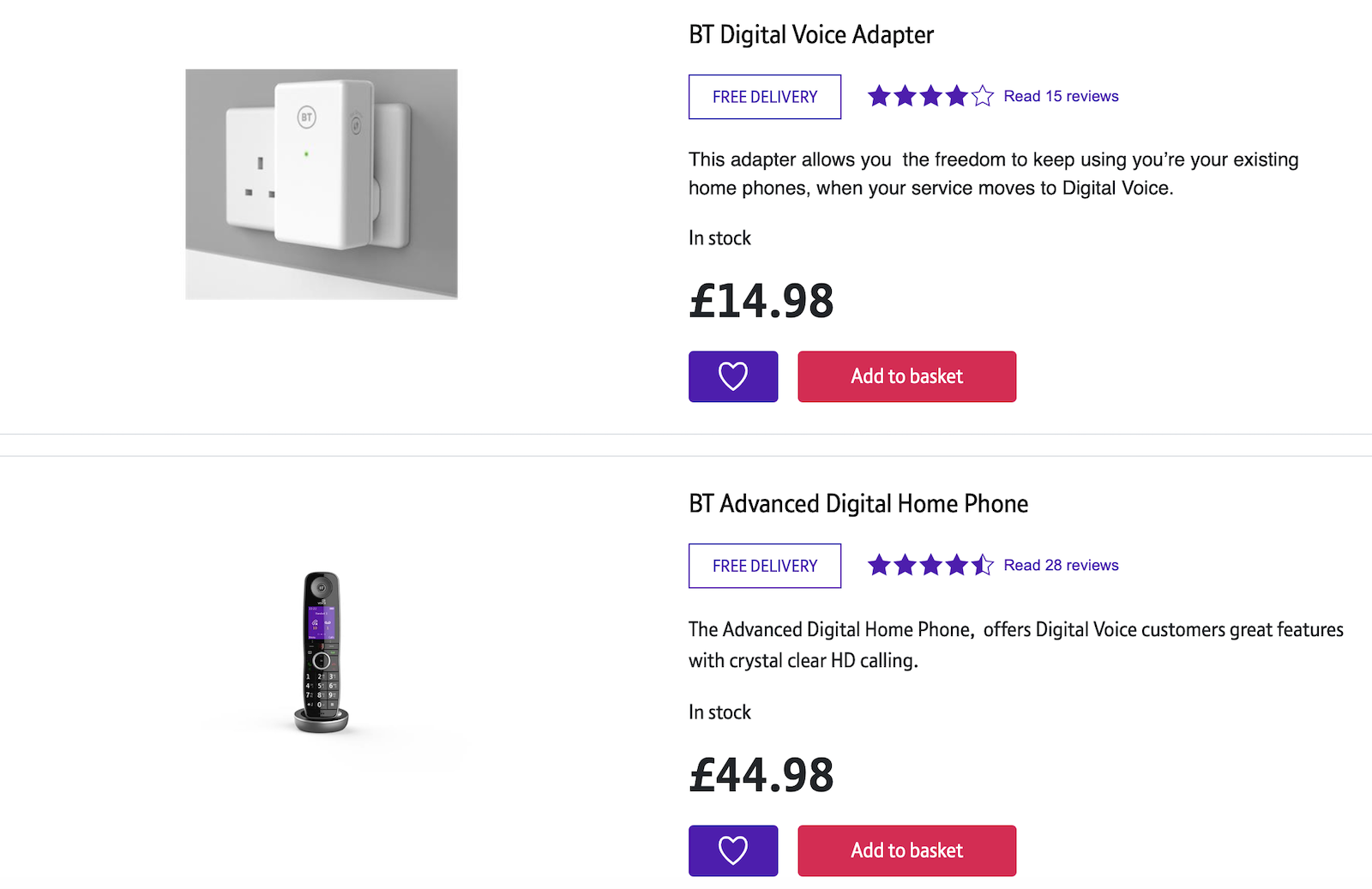The height and width of the screenshot is (889, 1372).
Task: Click the half-filled star on the home phone rating
Action: 980,565
